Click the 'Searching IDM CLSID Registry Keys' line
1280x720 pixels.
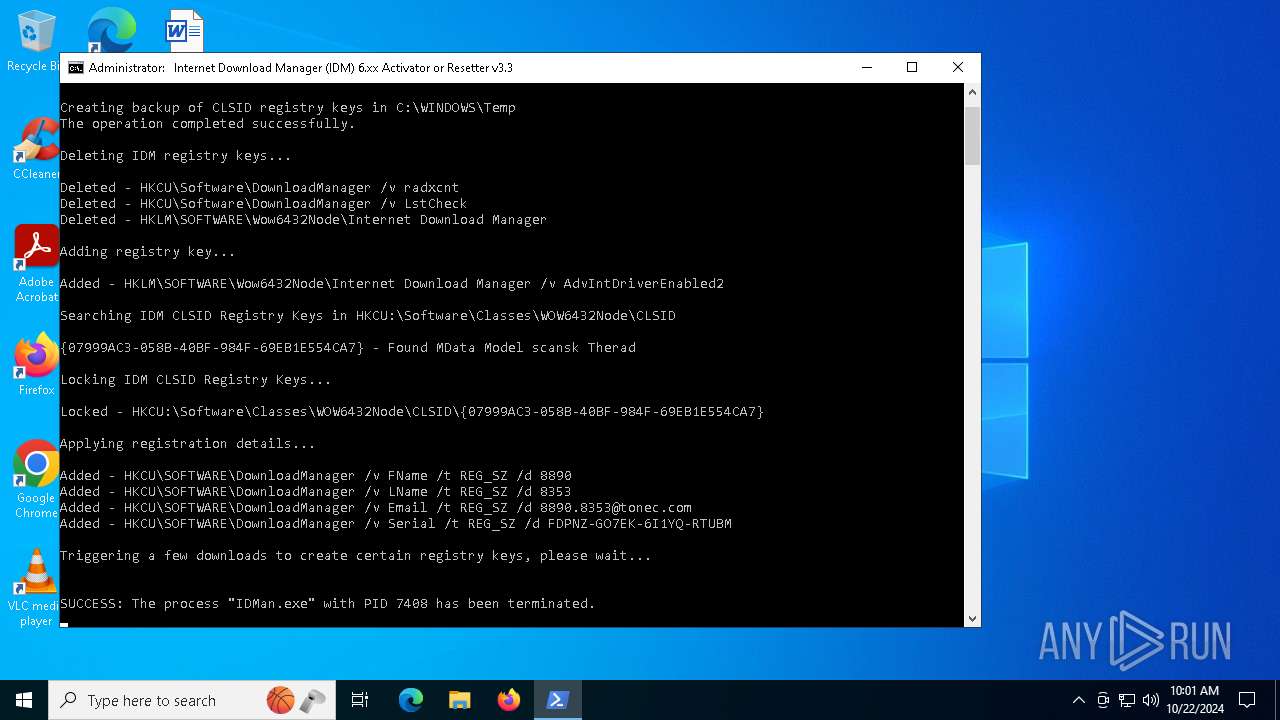[x=367, y=315]
